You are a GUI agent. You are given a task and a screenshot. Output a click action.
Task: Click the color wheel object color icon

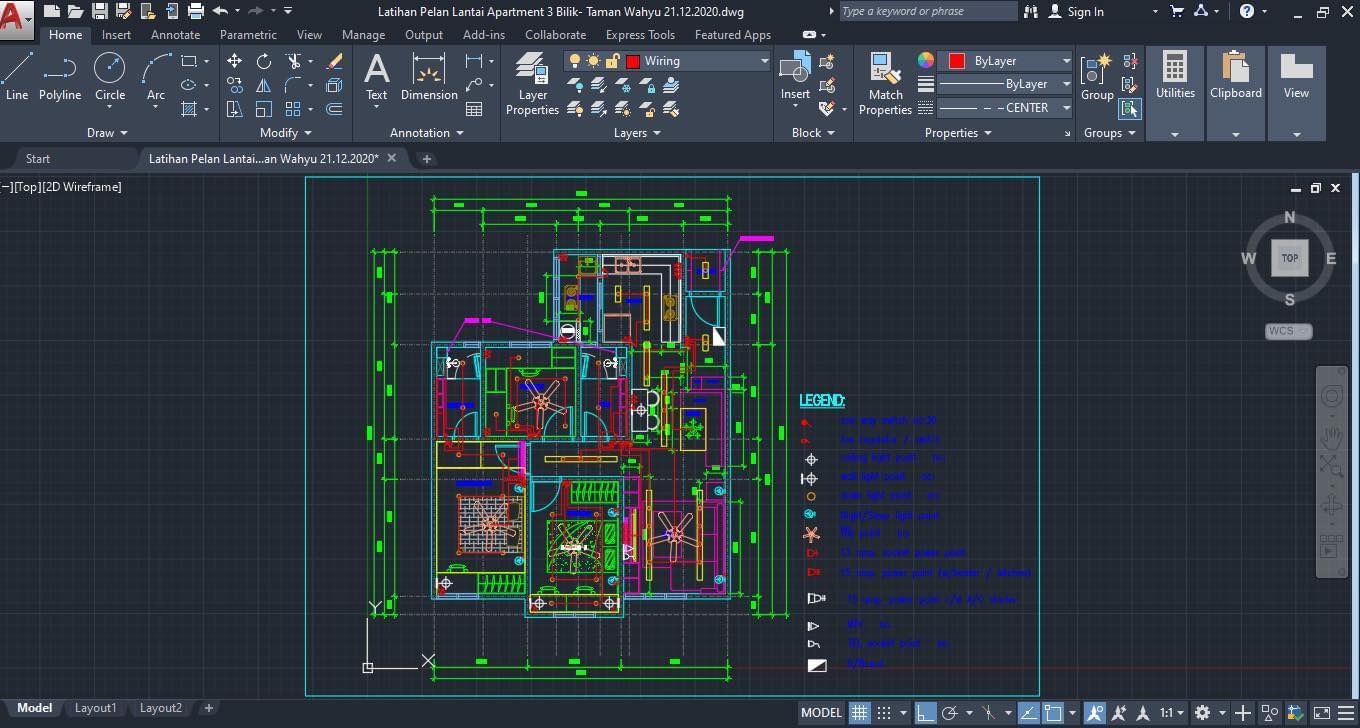[x=926, y=61]
